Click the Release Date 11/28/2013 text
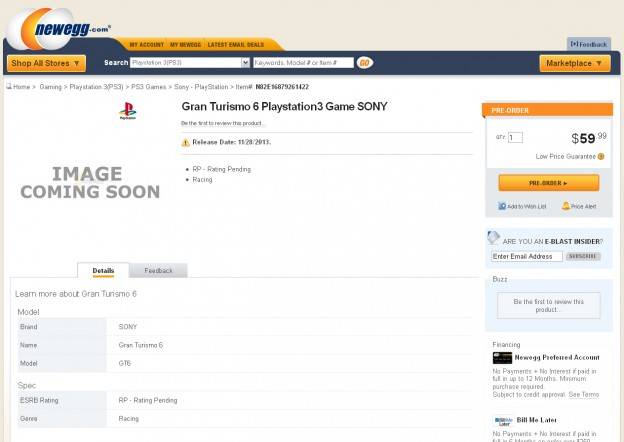Image resolution: width=624 pixels, height=442 pixels. [x=232, y=142]
